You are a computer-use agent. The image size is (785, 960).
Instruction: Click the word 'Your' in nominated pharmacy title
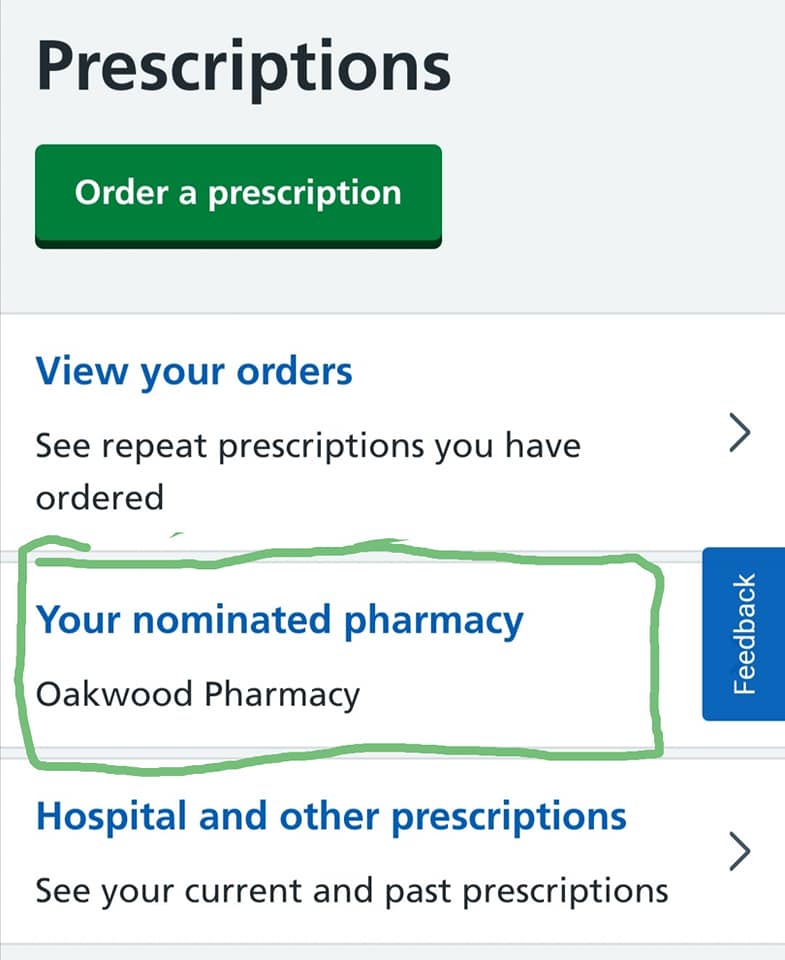(78, 620)
